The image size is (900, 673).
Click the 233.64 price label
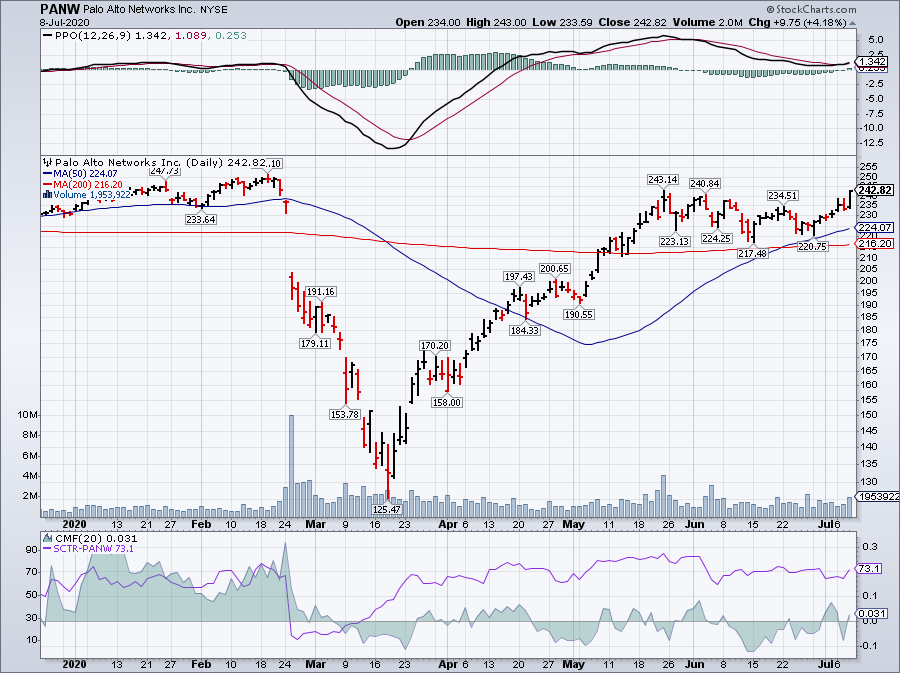[x=201, y=219]
